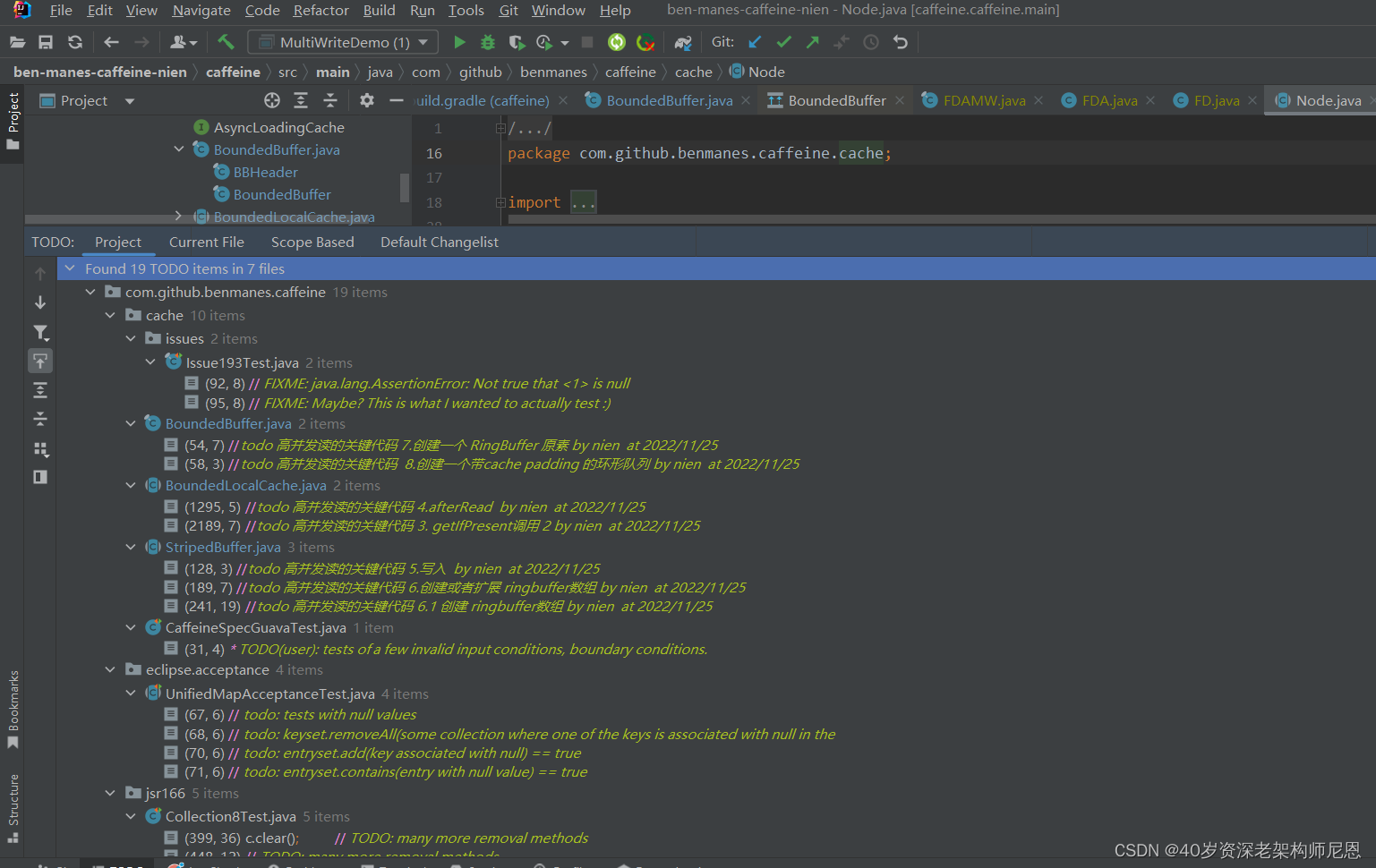The height and width of the screenshot is (868, 1376).
Task: Expand BoundedLocalCache.java in project tree
Action: point(178,217)
